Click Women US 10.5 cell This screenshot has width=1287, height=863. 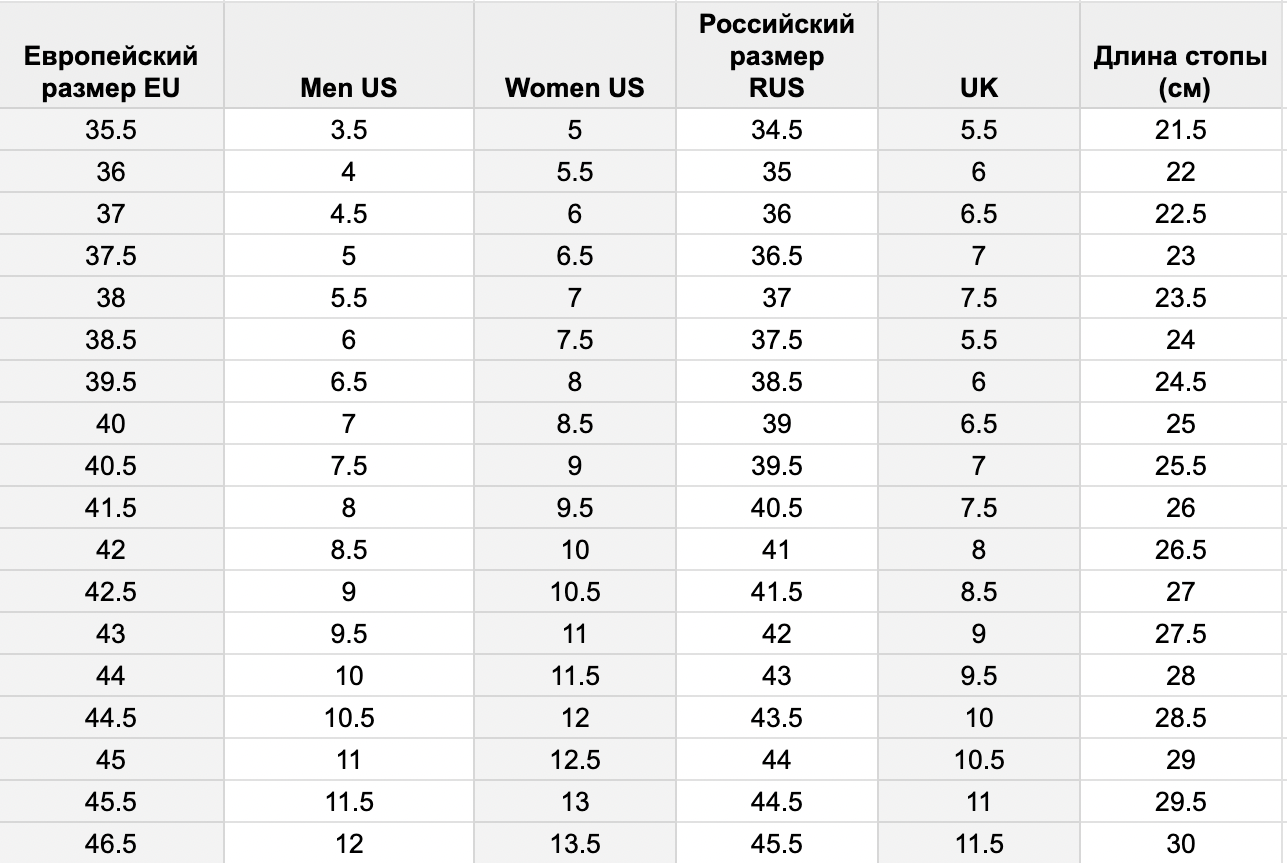[575, 592]
